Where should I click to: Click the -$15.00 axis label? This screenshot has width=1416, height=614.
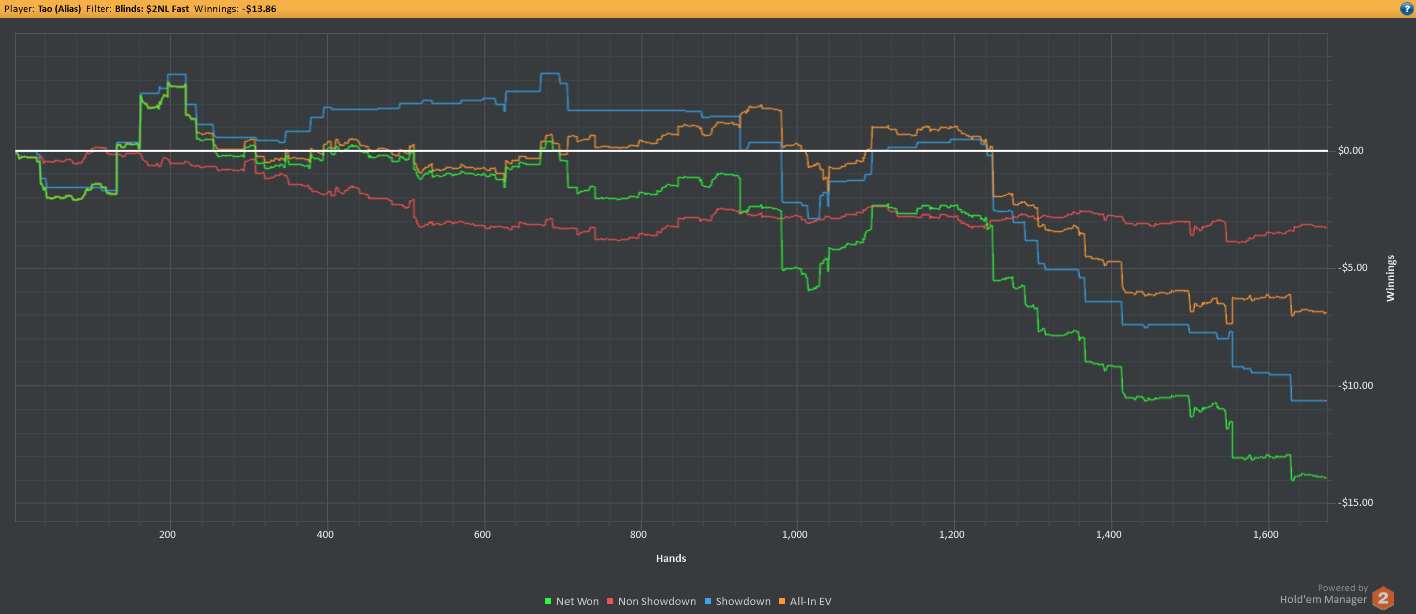[1355, 503]
